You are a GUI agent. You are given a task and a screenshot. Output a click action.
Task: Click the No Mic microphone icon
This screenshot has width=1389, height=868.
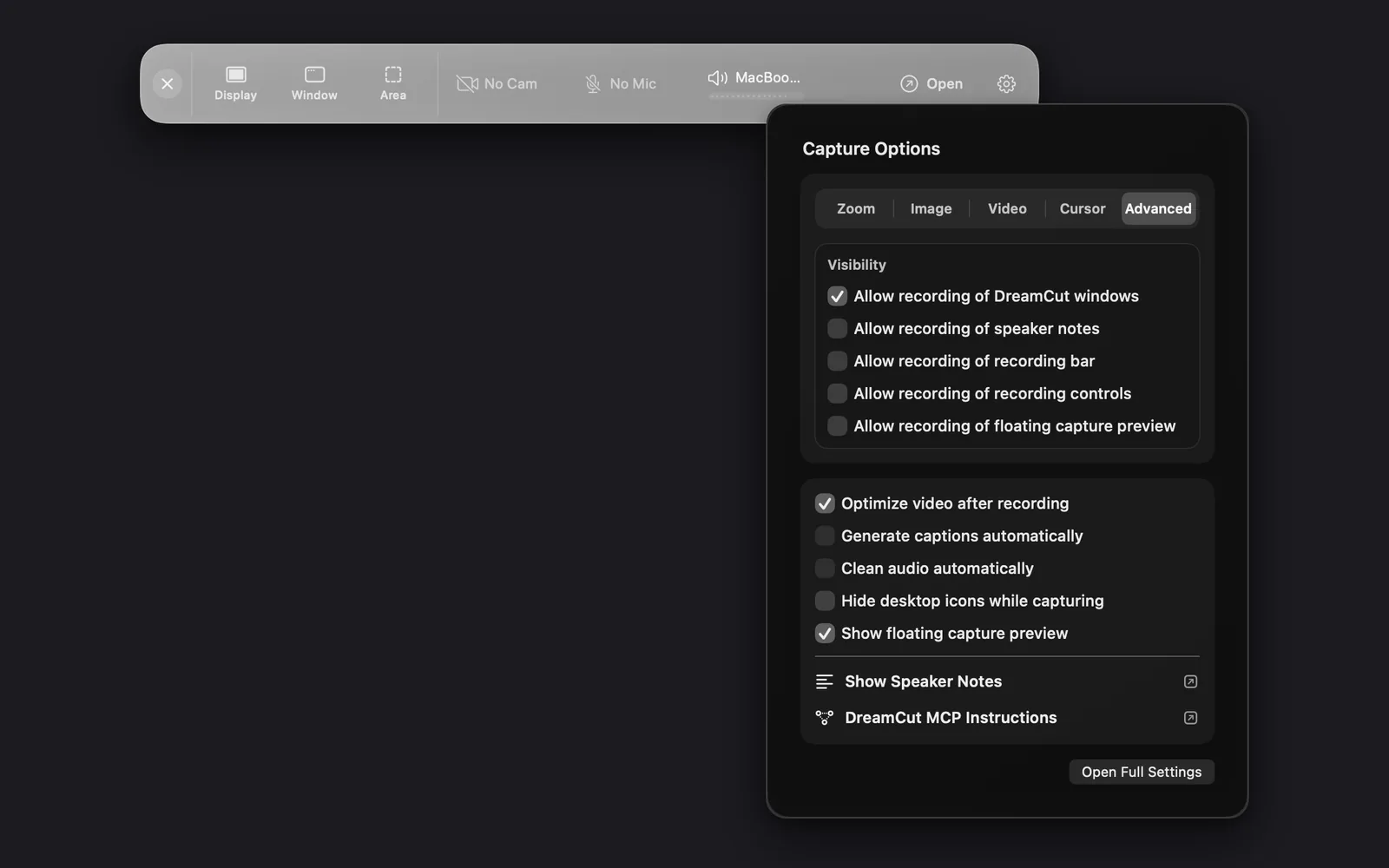[x=593, y=84]
